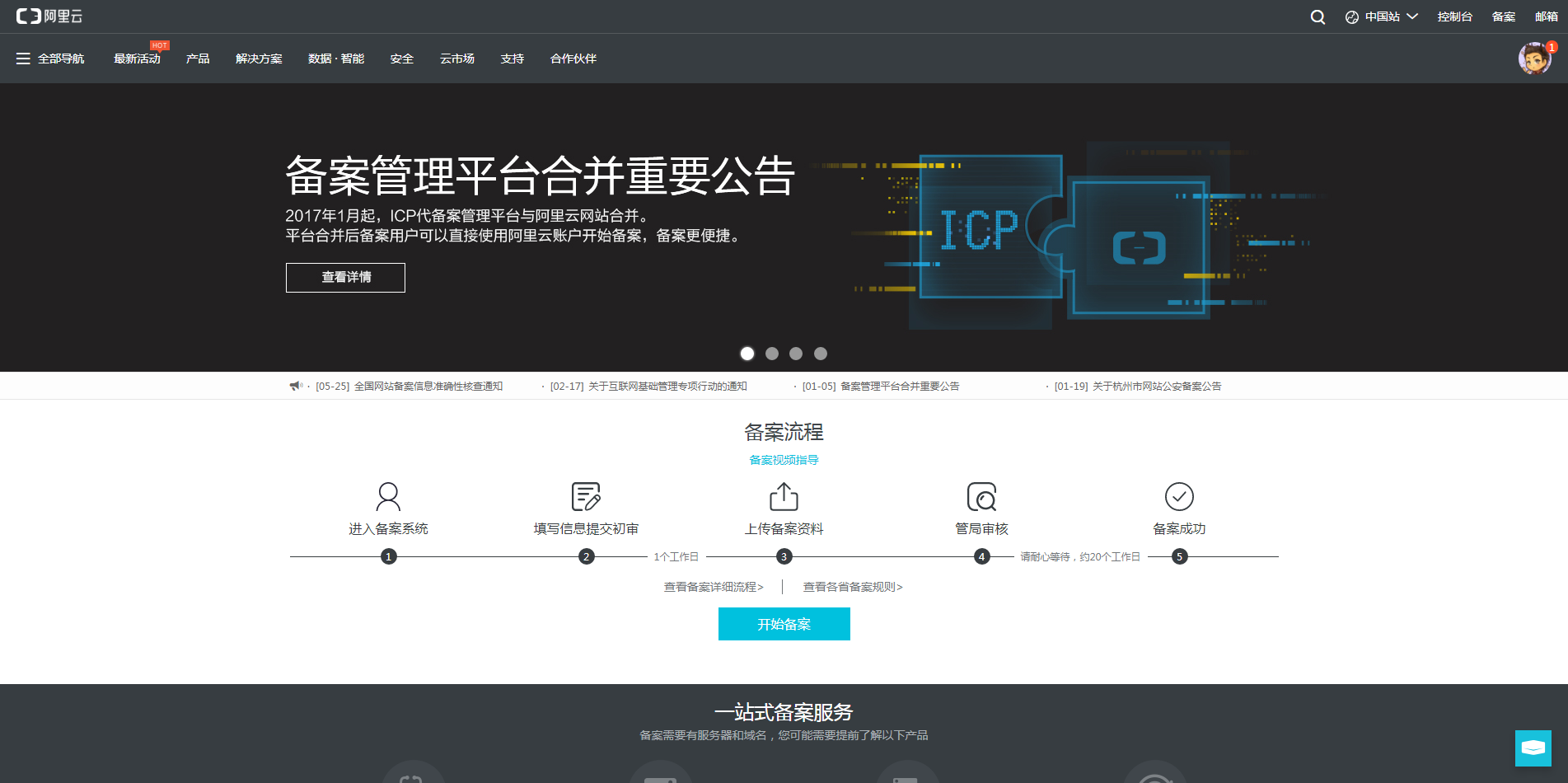The image size is (1568, 783).
Task: Open the 云市场 menu
Action: point(457,59)
